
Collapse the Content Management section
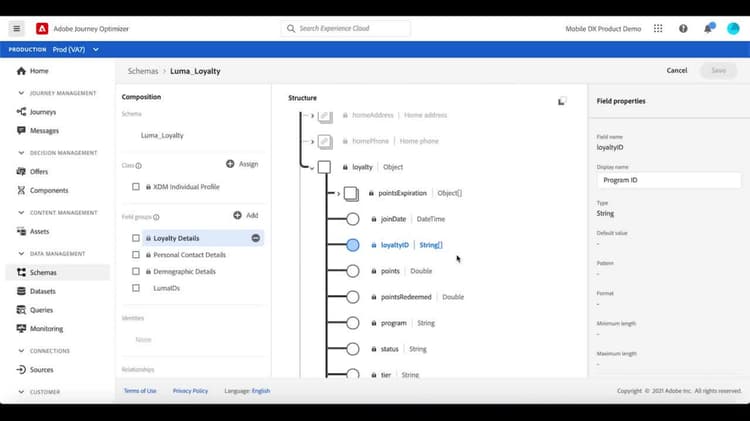pyautogui.click(x=21, y=213)
